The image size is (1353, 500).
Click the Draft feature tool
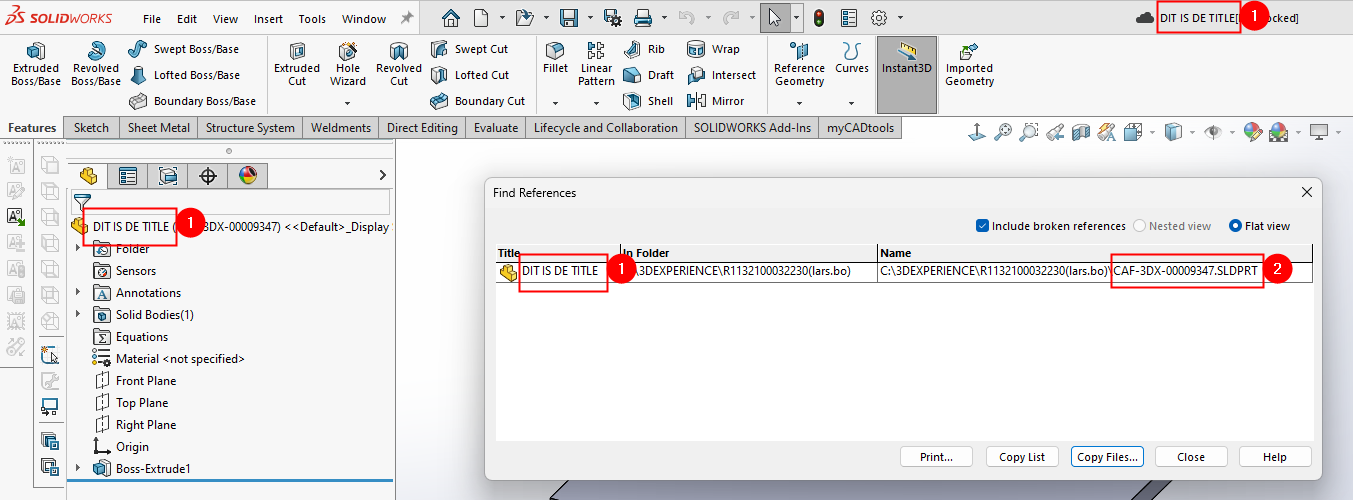tap(648, 75)
